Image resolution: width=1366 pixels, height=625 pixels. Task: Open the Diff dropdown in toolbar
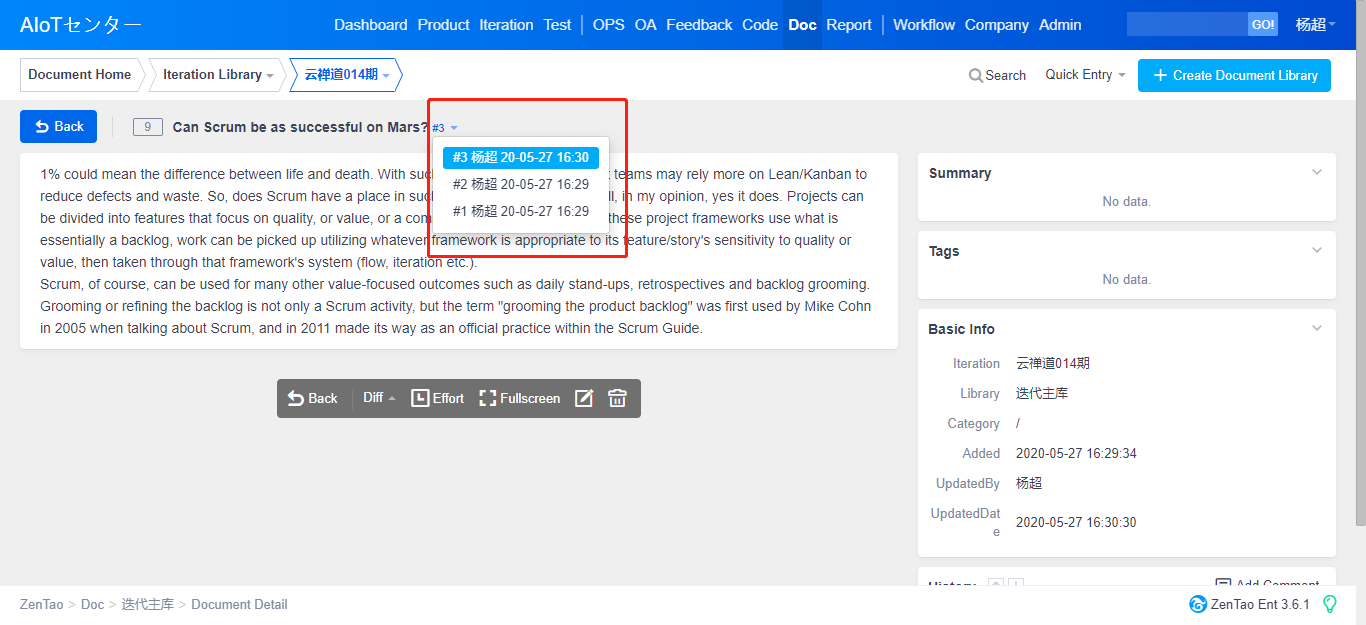coord(379,398)
